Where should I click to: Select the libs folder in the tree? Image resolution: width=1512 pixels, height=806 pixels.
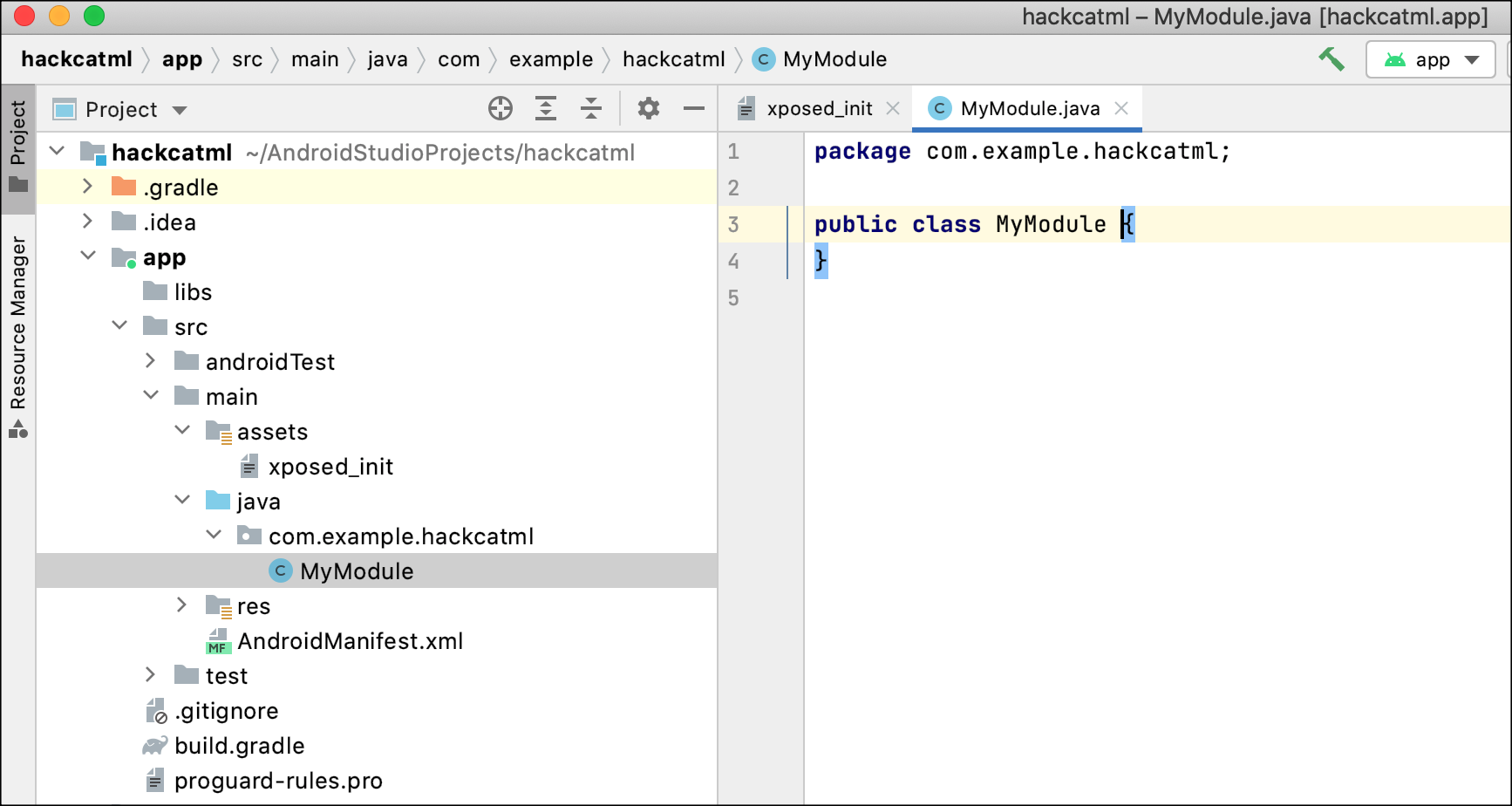[194, 292]
